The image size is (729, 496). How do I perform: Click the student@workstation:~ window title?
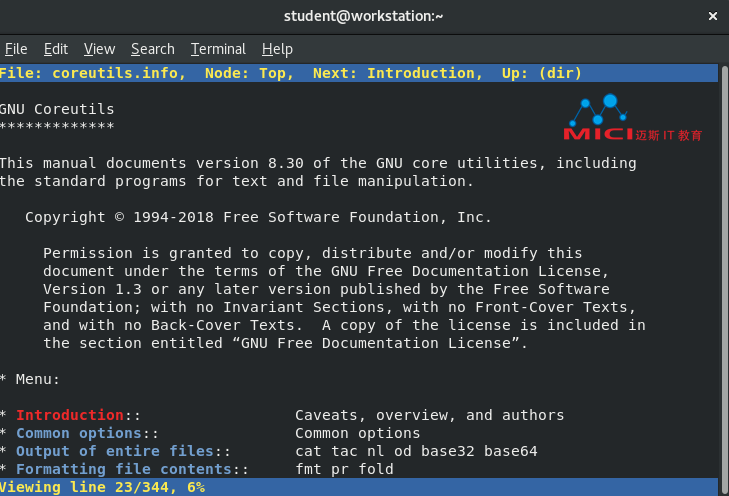tap(364, 16)
